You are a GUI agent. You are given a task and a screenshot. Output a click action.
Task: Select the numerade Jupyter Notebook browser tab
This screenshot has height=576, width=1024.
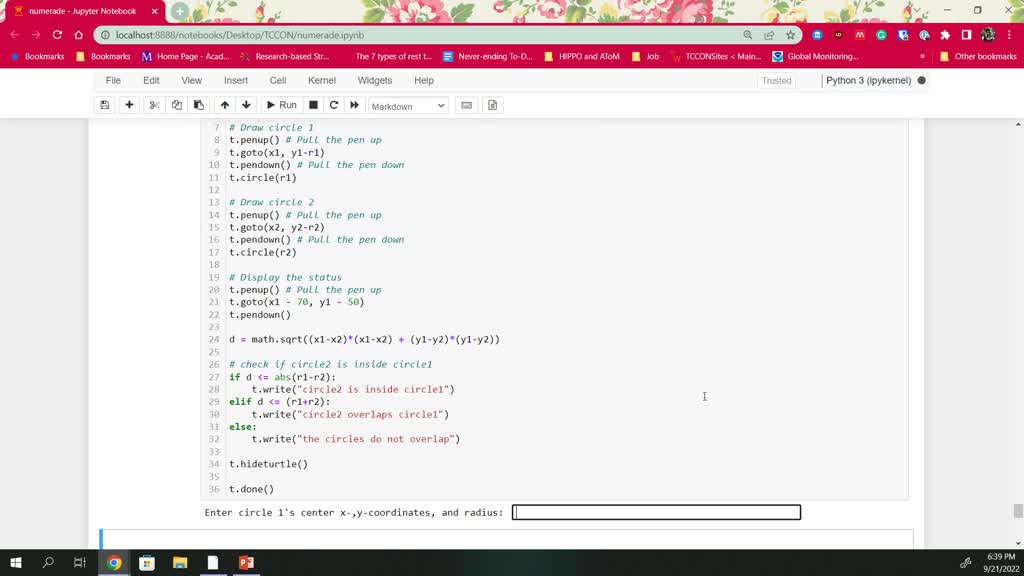pyautogui.click(x=83, y=11)
